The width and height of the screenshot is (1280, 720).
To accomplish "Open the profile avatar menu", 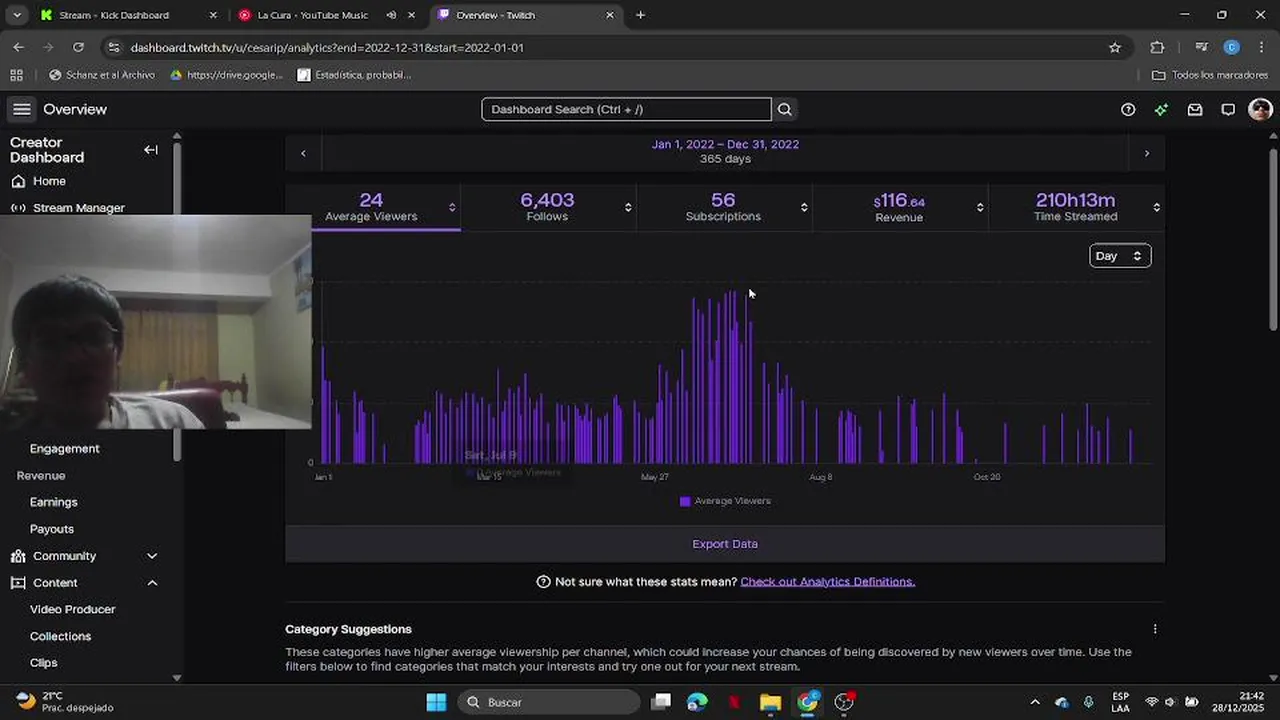I will pyautogui.click(x=1260, y=109).
